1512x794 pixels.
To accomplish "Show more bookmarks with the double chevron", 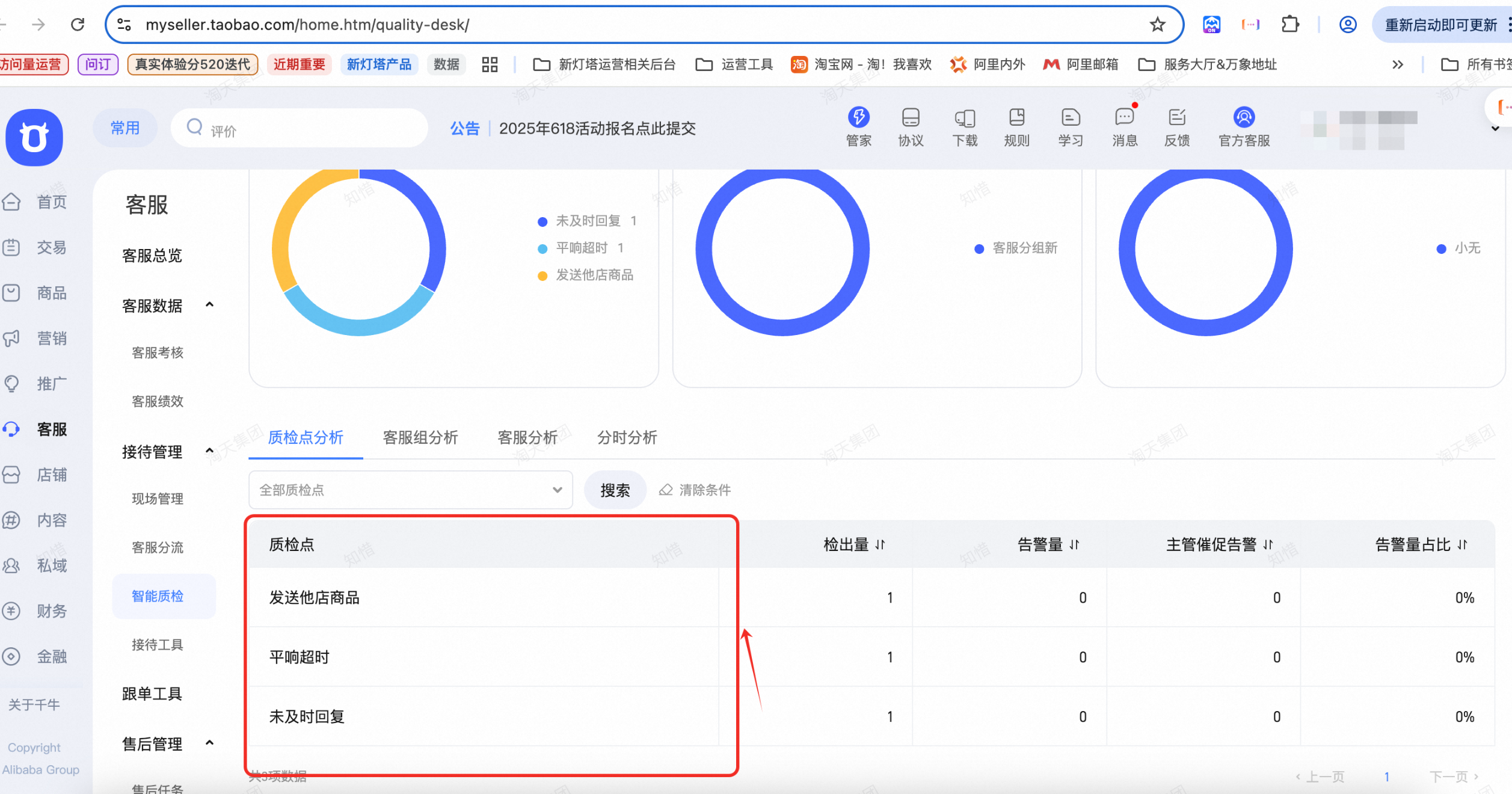I will coord(1398,64).
